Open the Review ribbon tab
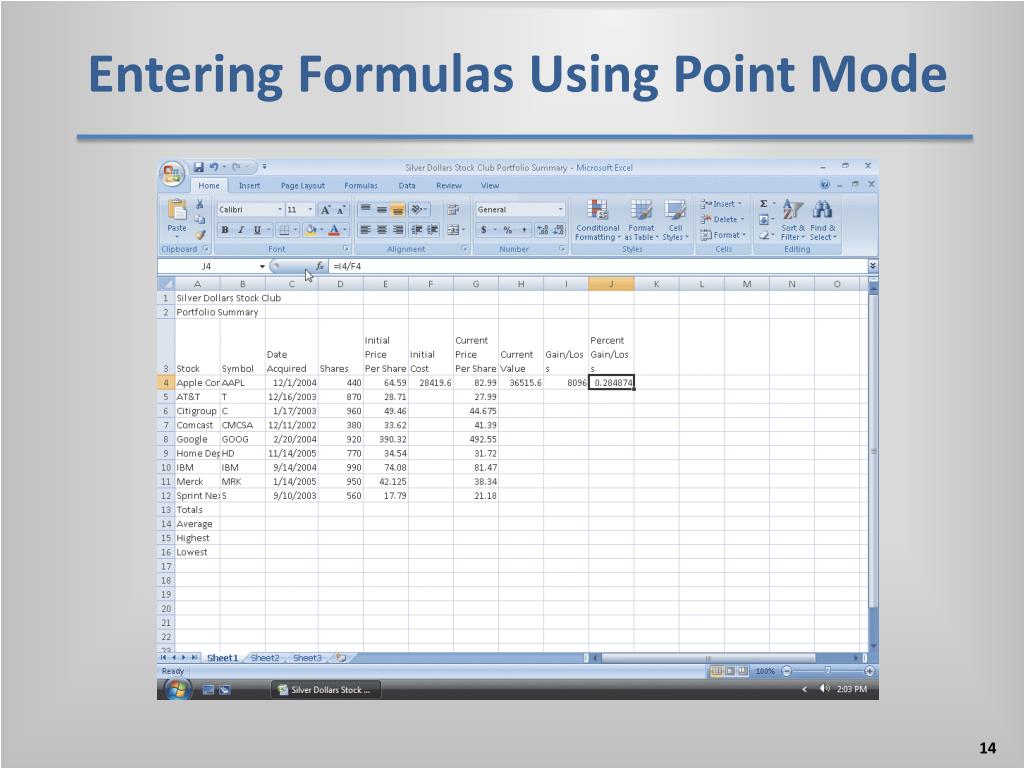 point(449,186)
